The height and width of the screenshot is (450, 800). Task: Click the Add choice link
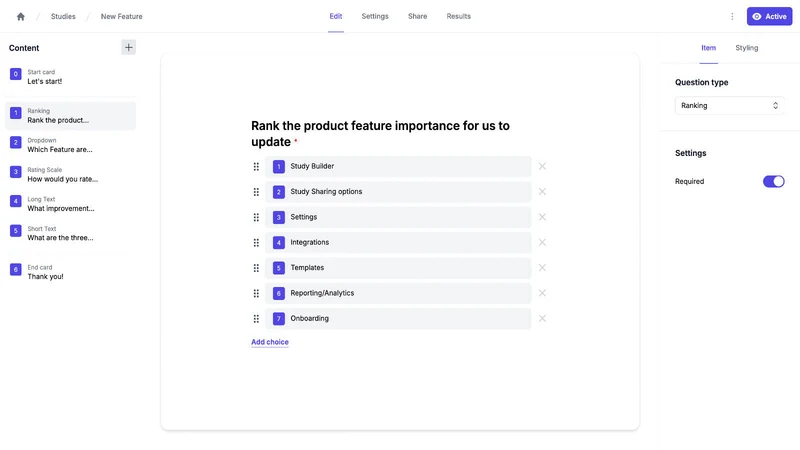coord(270,342)
